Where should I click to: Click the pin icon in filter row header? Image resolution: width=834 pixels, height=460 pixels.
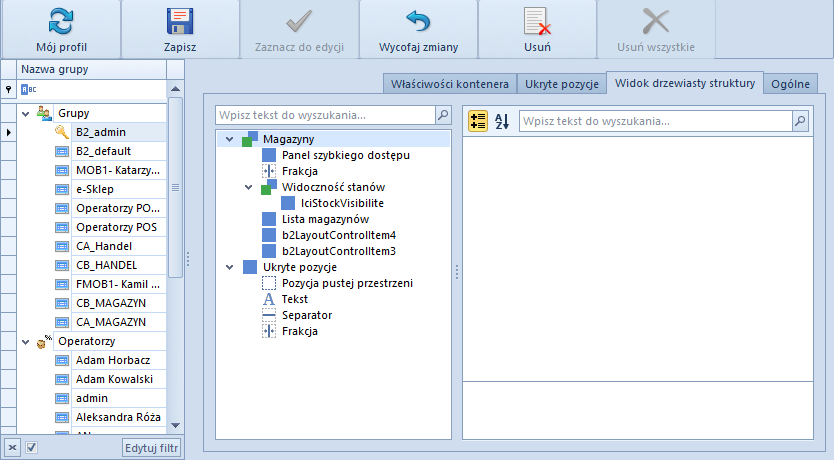9,89
